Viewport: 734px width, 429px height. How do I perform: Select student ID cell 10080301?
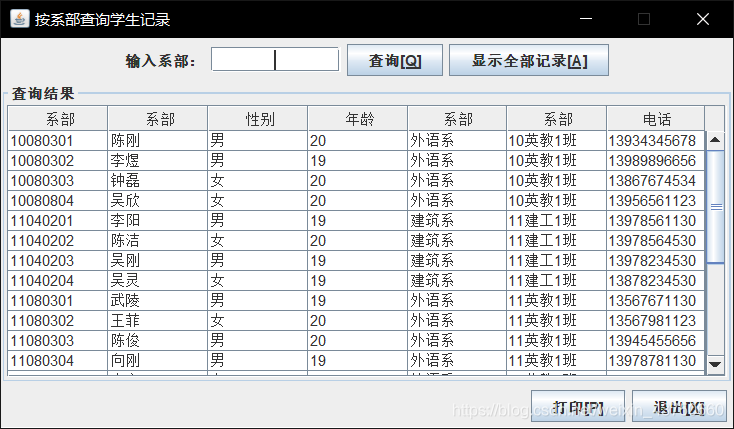point(58,141)
